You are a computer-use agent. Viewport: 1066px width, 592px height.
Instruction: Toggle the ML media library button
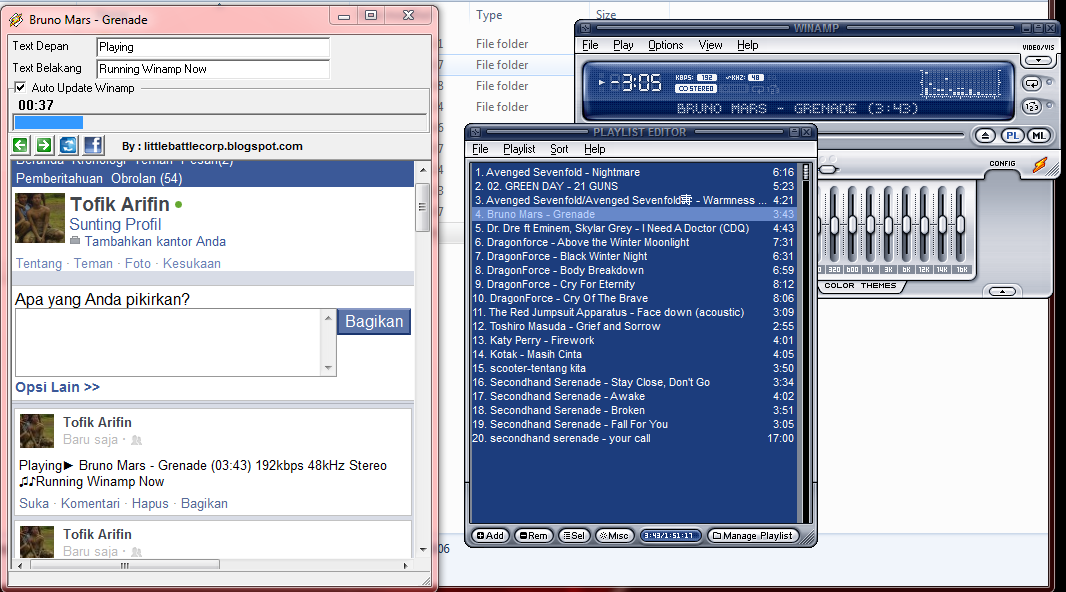click(1038, 135)
